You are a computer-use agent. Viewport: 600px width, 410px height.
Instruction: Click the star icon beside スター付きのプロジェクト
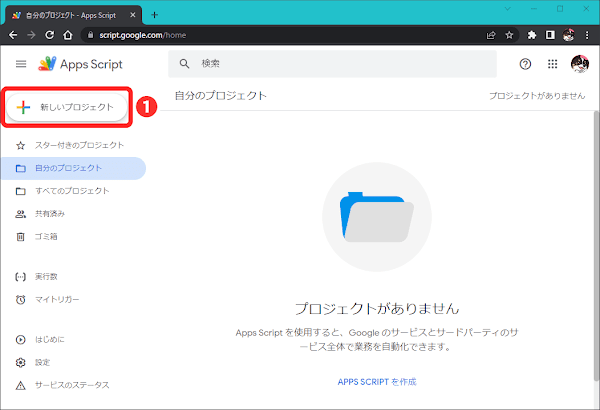(x=21, y=145)
